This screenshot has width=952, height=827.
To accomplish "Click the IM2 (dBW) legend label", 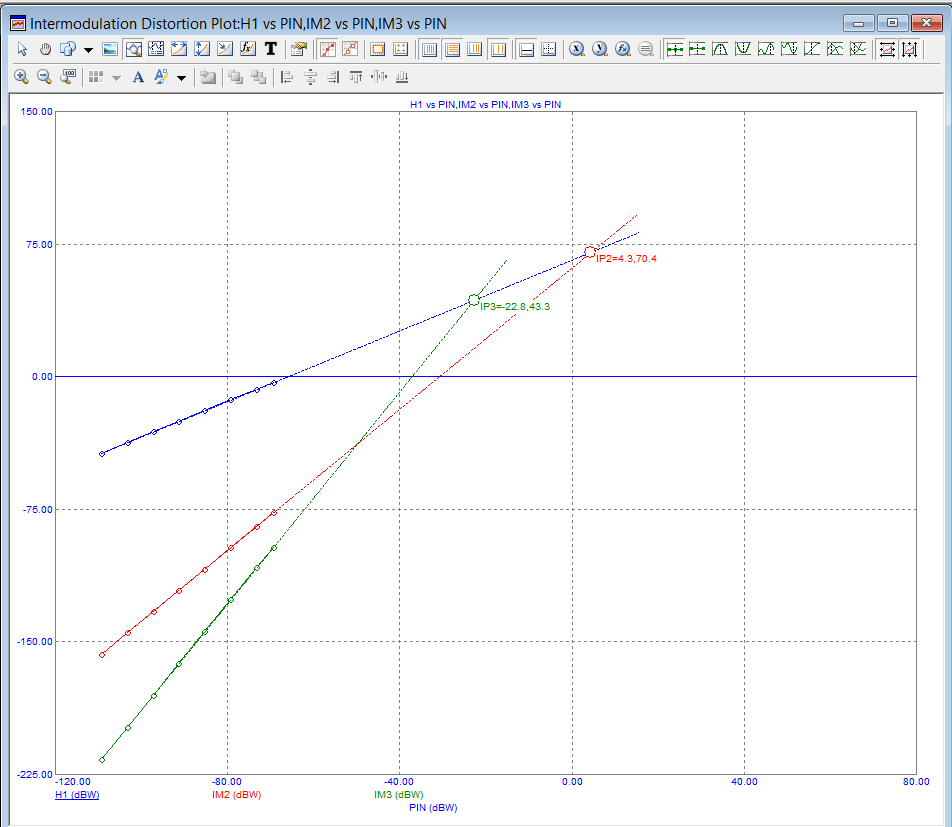I will [x=236, y=795].
